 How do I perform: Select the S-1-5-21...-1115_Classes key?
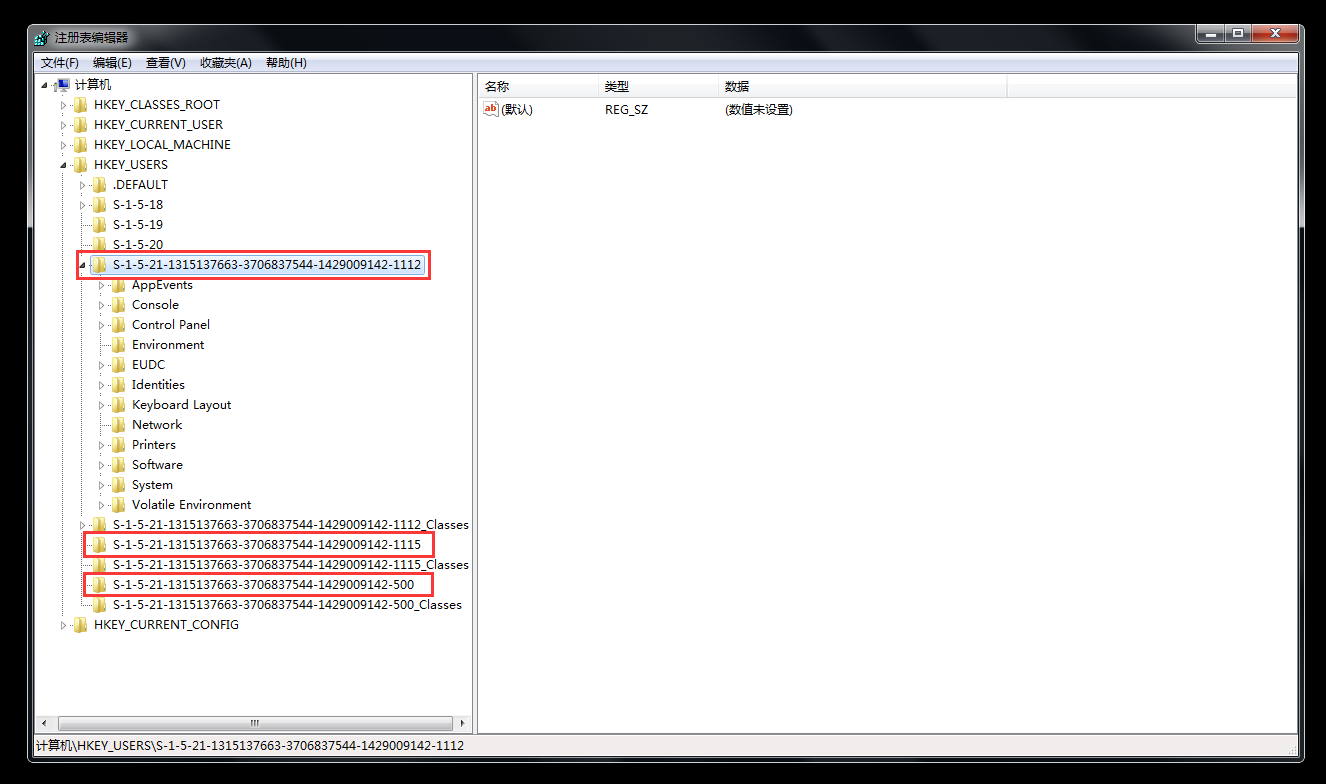pos(291,565)
